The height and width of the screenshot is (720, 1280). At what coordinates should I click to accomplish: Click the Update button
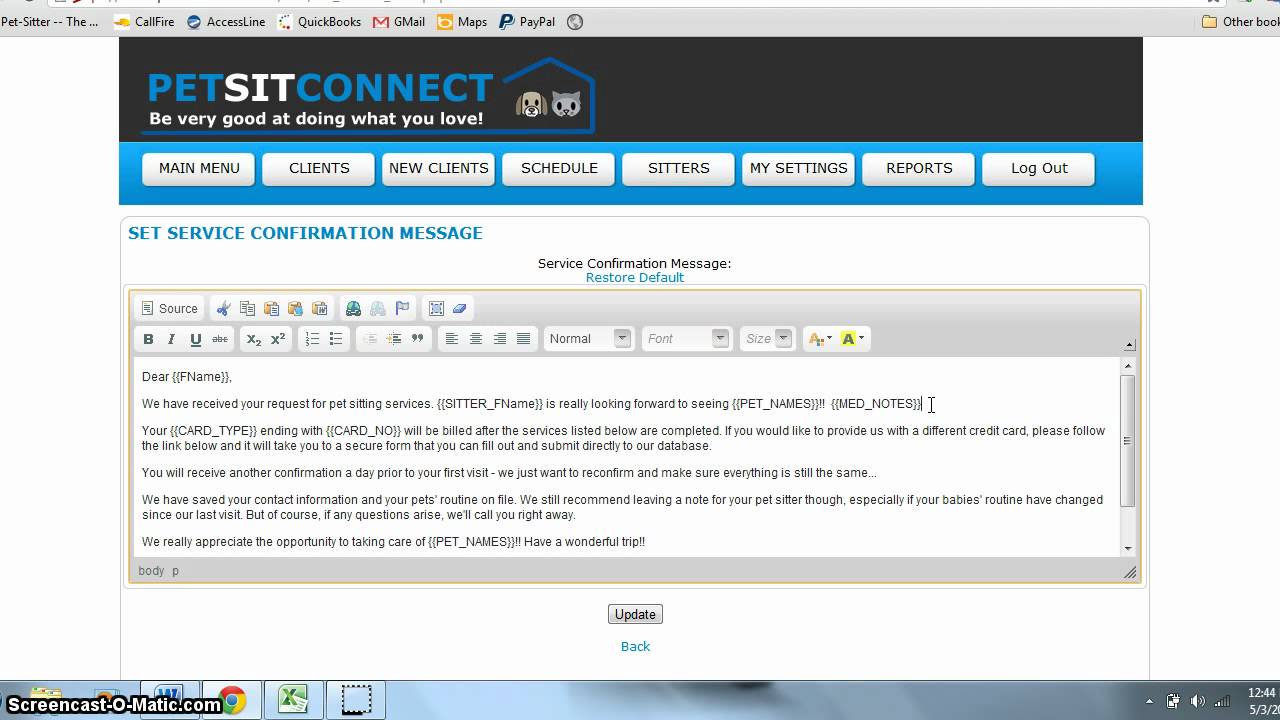click(635, 615)
